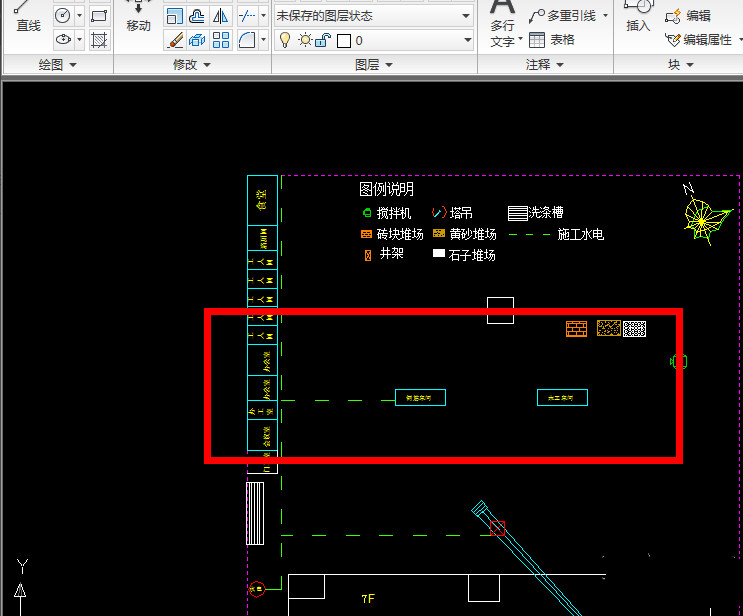Viewport: 743px width, 616px height.
Task: Toggle layer on/off lightbulb icon
Action: click(x=284, y=40)
